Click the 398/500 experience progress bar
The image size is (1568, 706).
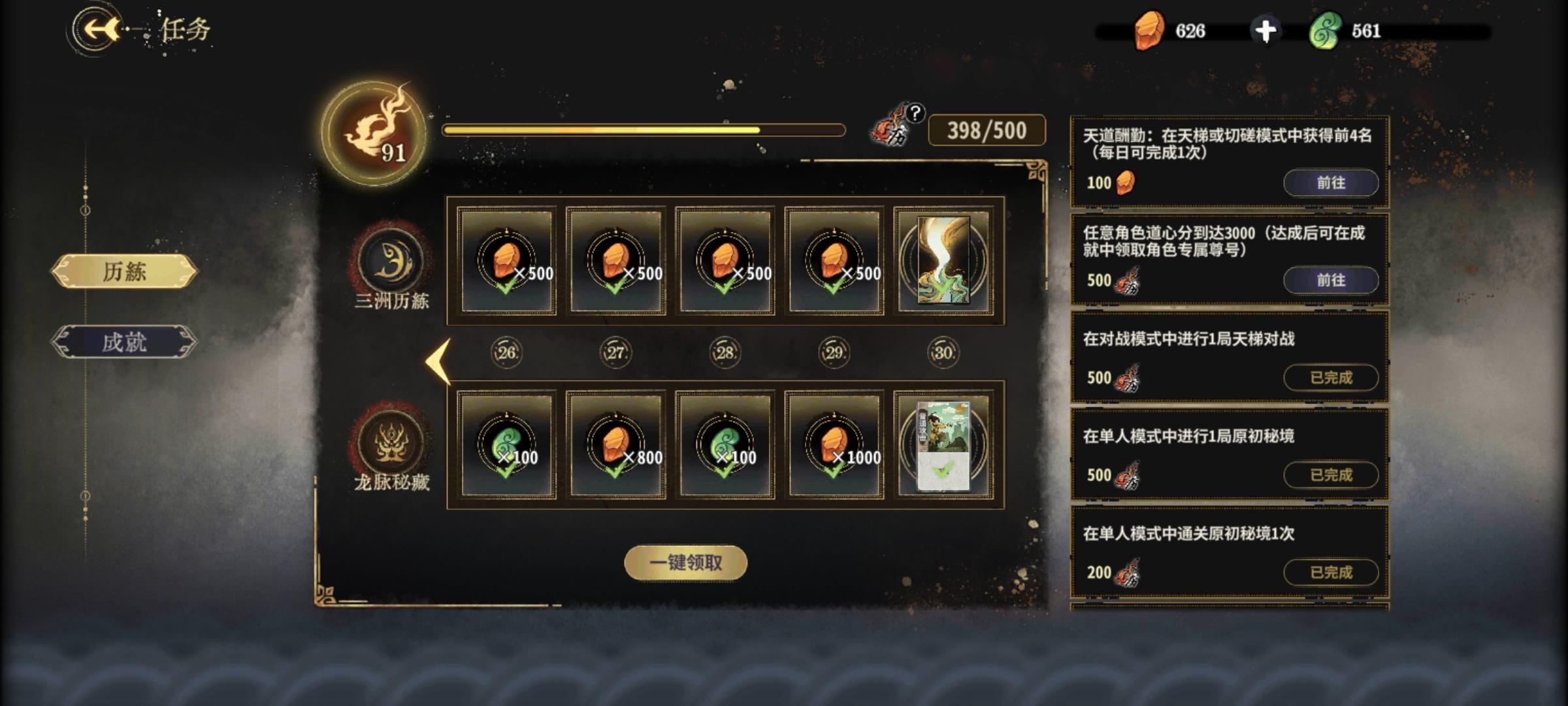coord(644,130)
